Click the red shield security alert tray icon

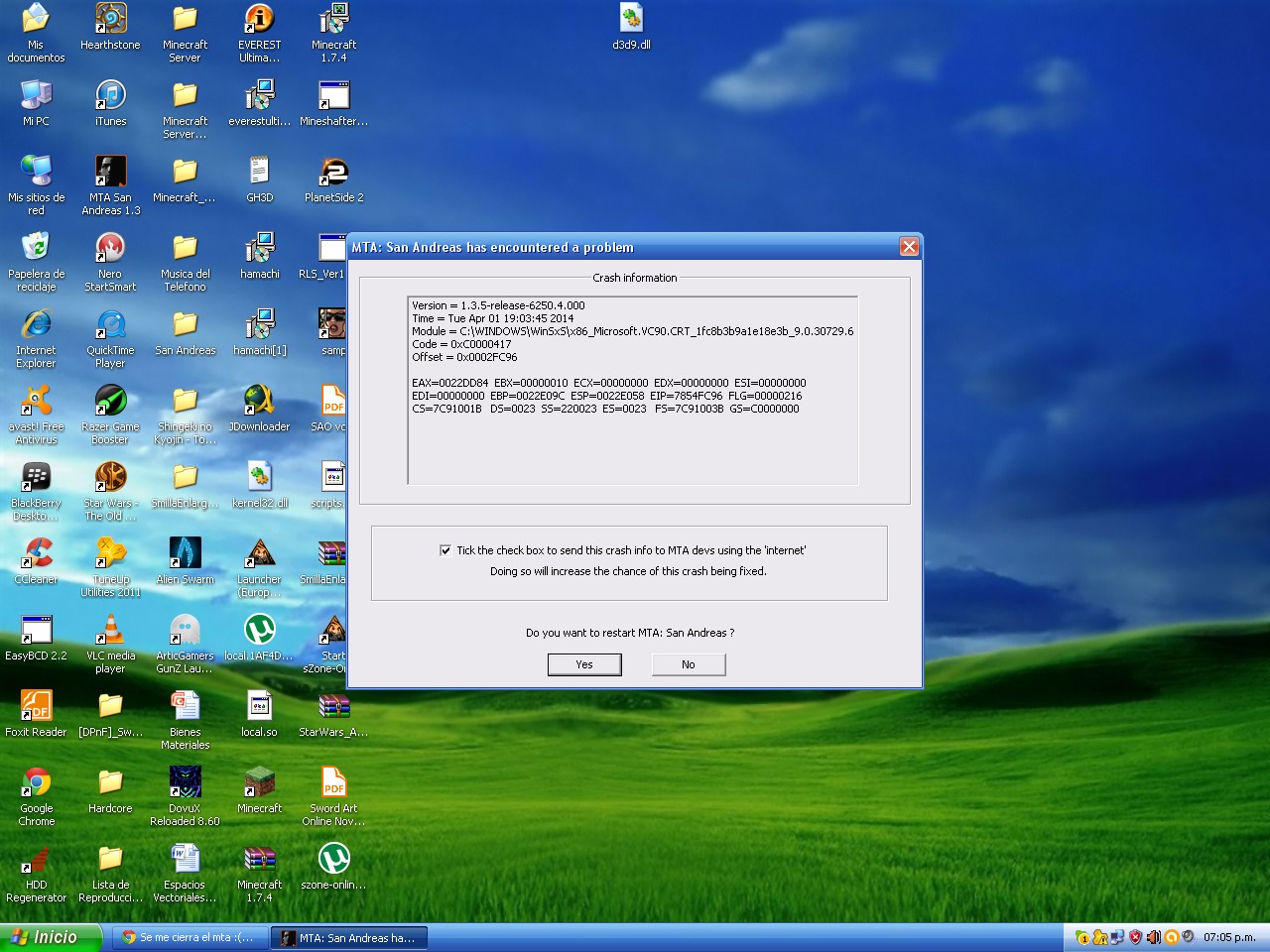coord(1136,937)
